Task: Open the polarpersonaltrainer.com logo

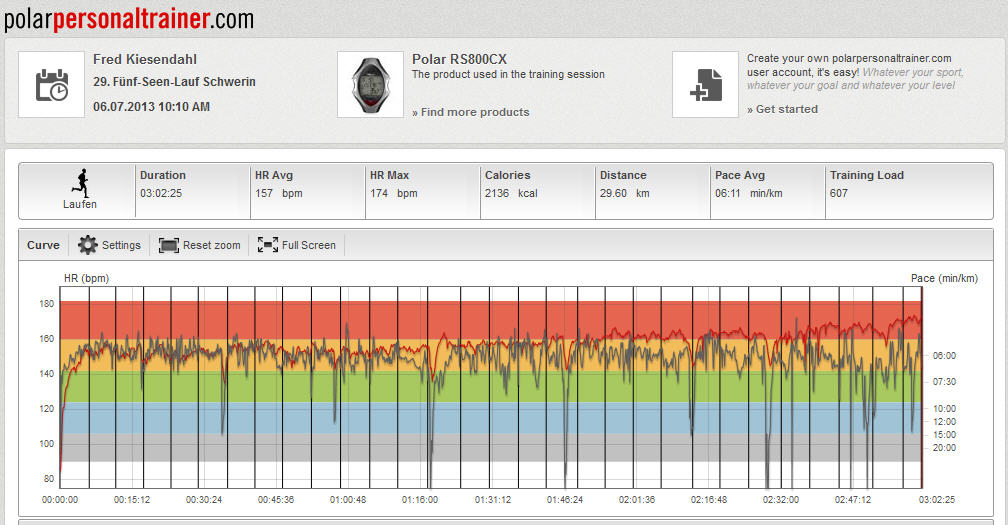Action: 129,19
